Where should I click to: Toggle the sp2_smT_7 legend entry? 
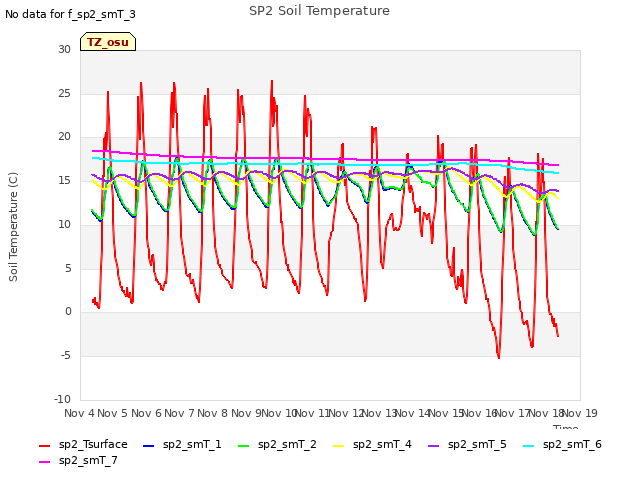78,460
